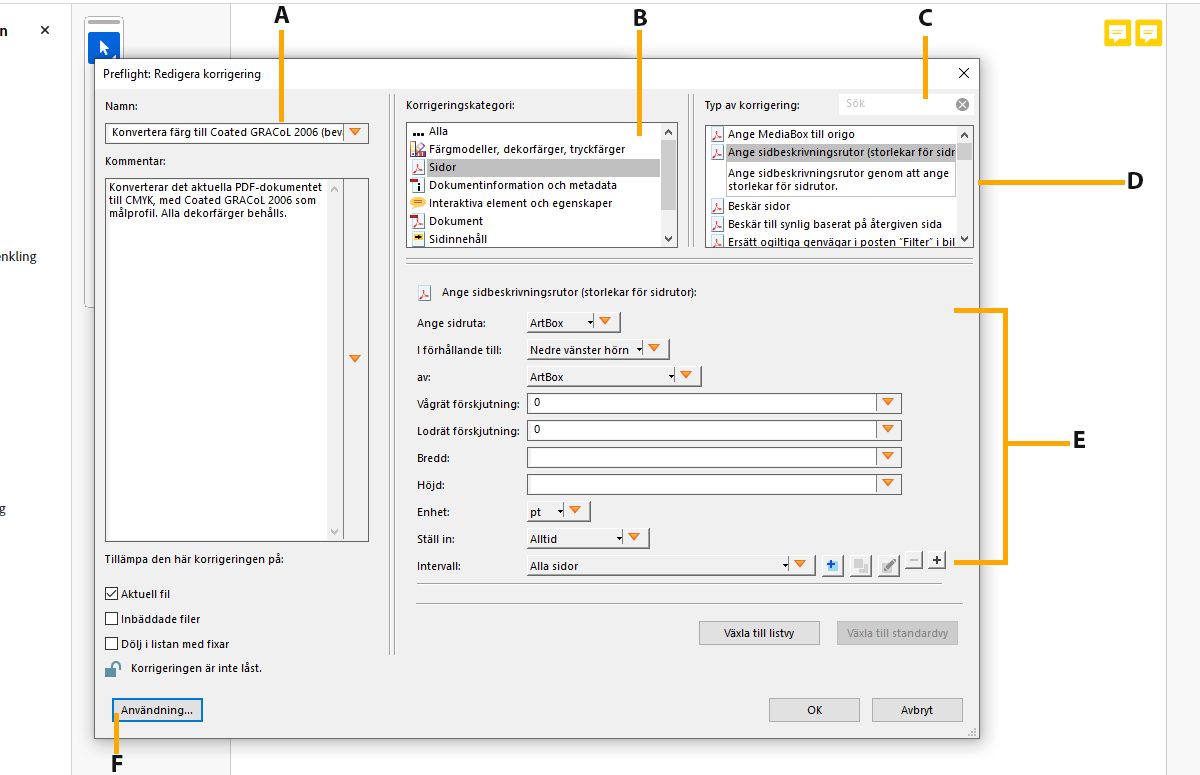Open the Intervall Alla sidor dropdown
This screenshot has width=1200, height=775.
658,565
